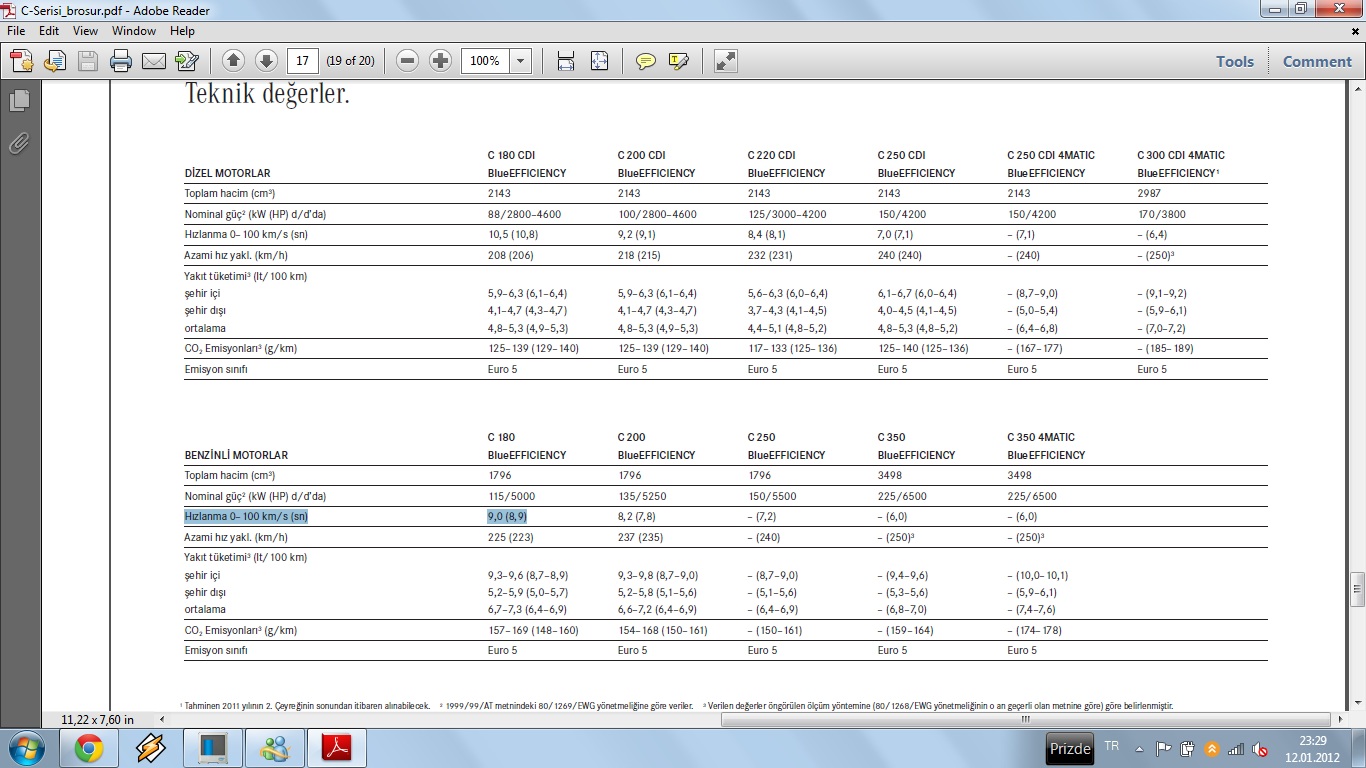
Task: Click the page number field showing 17
Action: (x=303, y=61)
